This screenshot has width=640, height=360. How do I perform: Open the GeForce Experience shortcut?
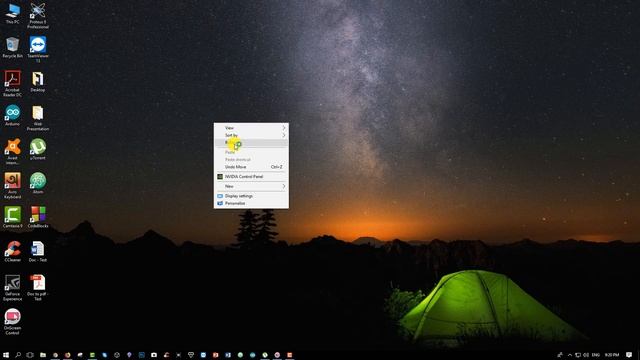click(12, 288)
